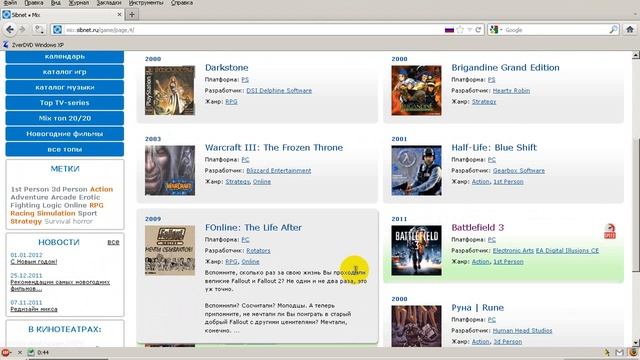
Task: Click the page vertical scrollbar thumb
Action: [x=636, y=204]
